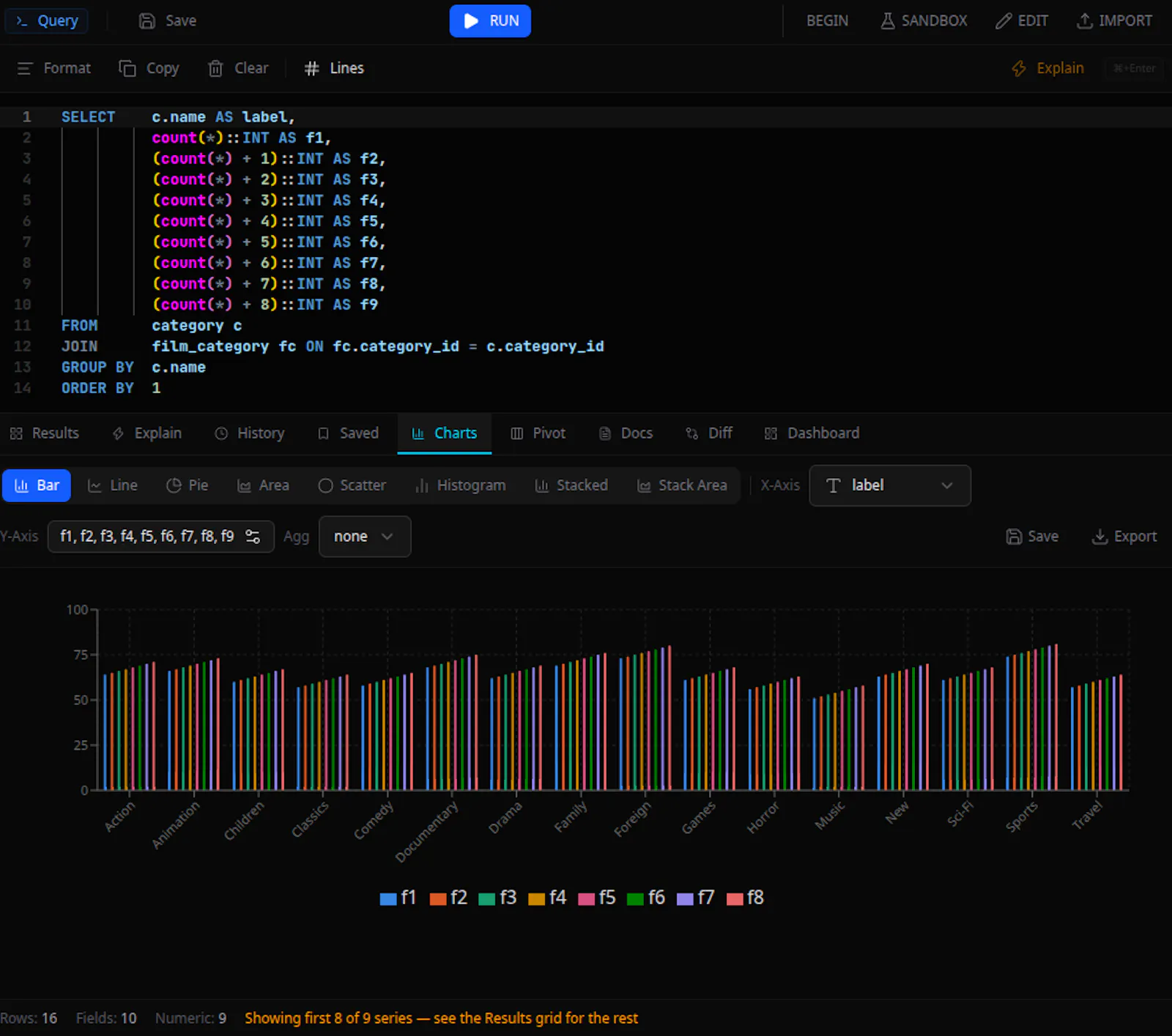Format the SQL query

point(53,68)
